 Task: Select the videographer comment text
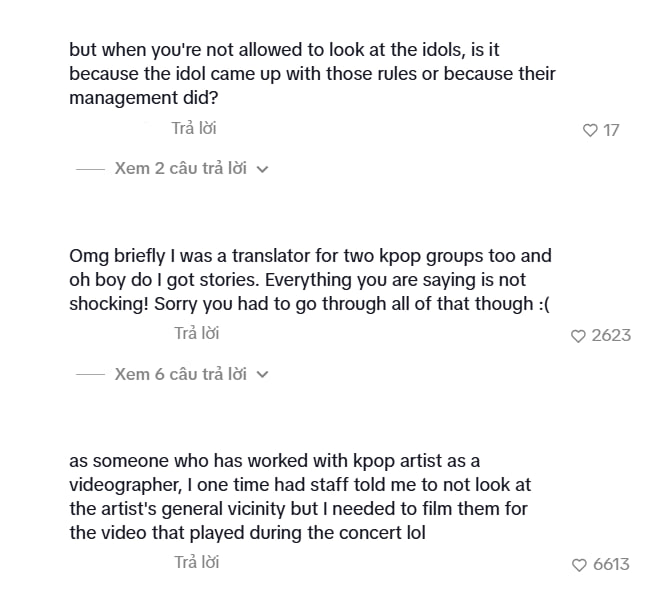point(300,497)
